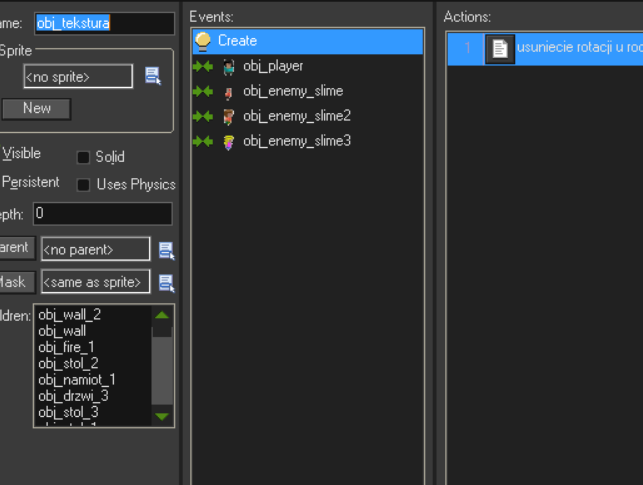Open the mask sprite selection menu icon
This screenshot has width=643, height=485.
tap(166, 282)
